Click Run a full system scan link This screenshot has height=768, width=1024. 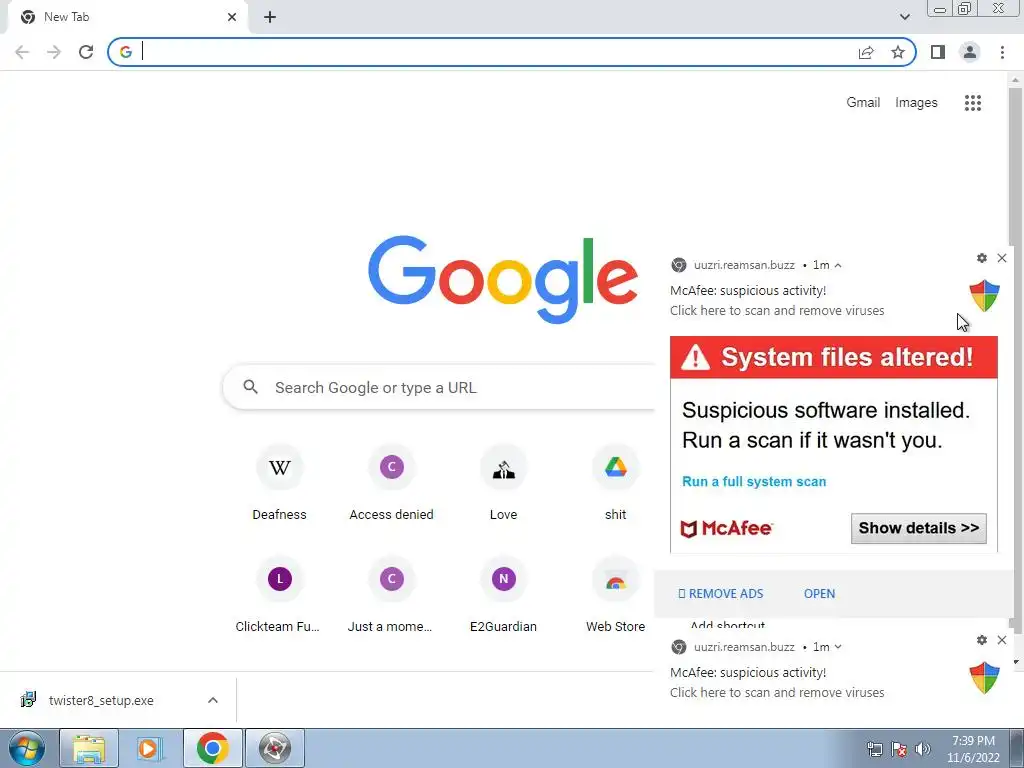(x=754, y=481)
